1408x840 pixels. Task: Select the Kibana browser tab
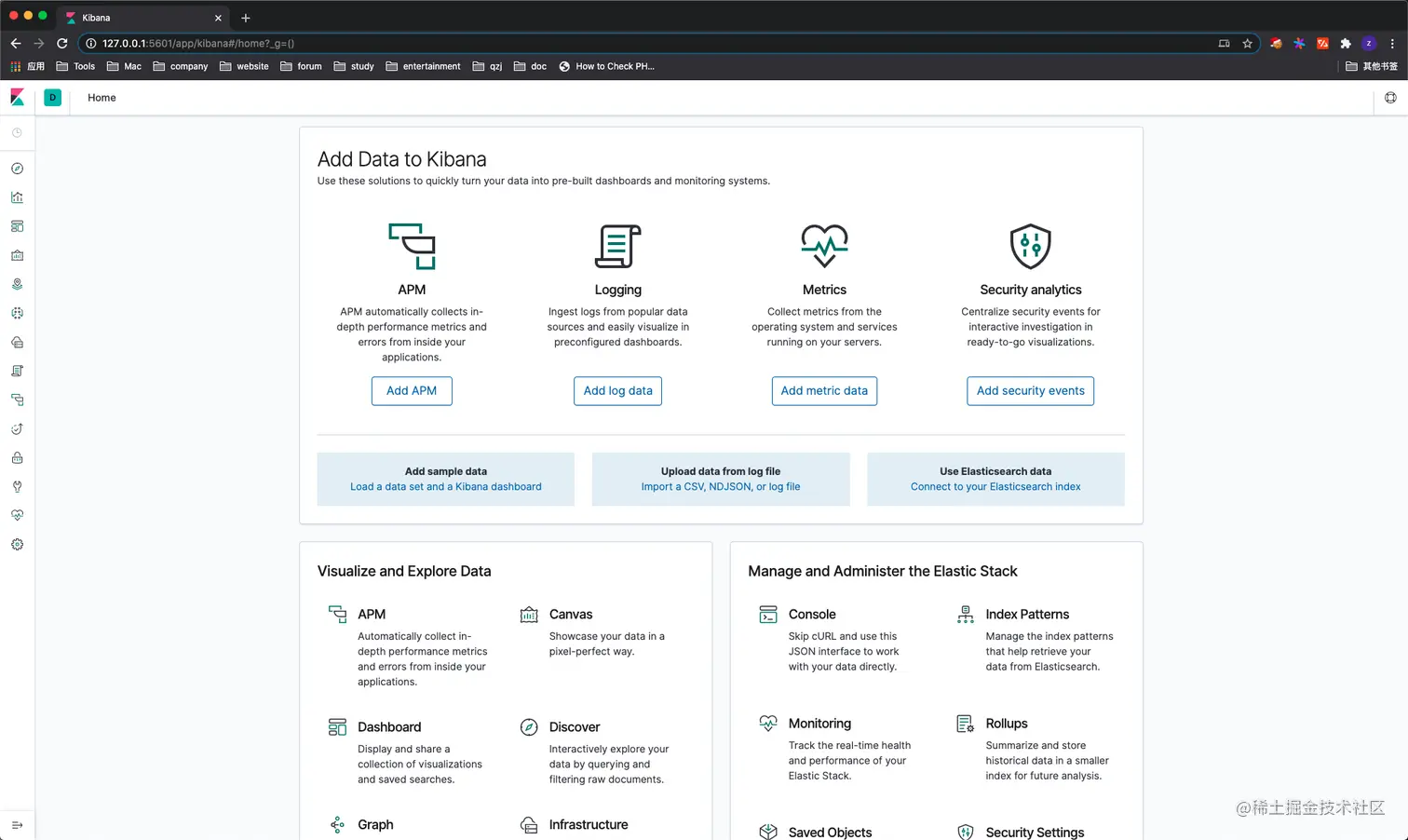tap(142, 18)
